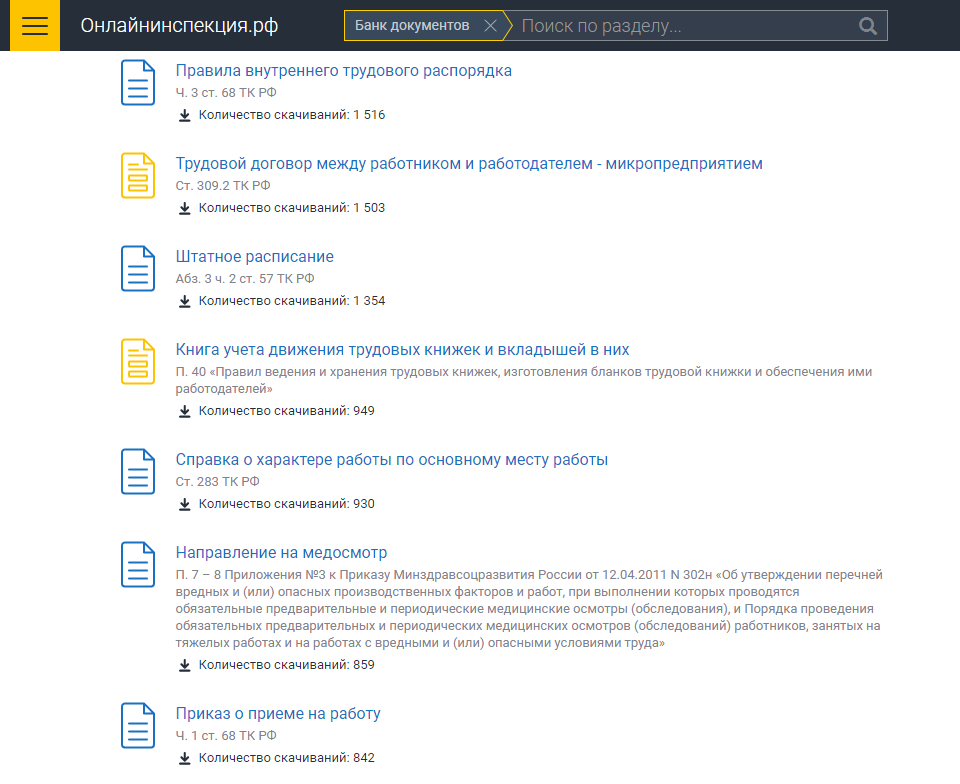Open Трудовой договор микропредприятием document link
Image resolution: width=960 pixels, height=784 pixels.
click(469, 164)
